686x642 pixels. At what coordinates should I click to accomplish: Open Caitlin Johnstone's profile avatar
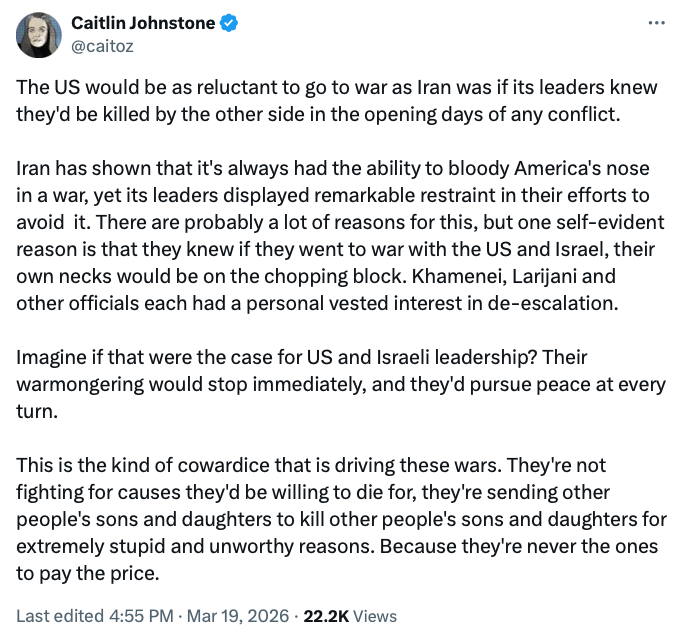[x=36, y=35]
